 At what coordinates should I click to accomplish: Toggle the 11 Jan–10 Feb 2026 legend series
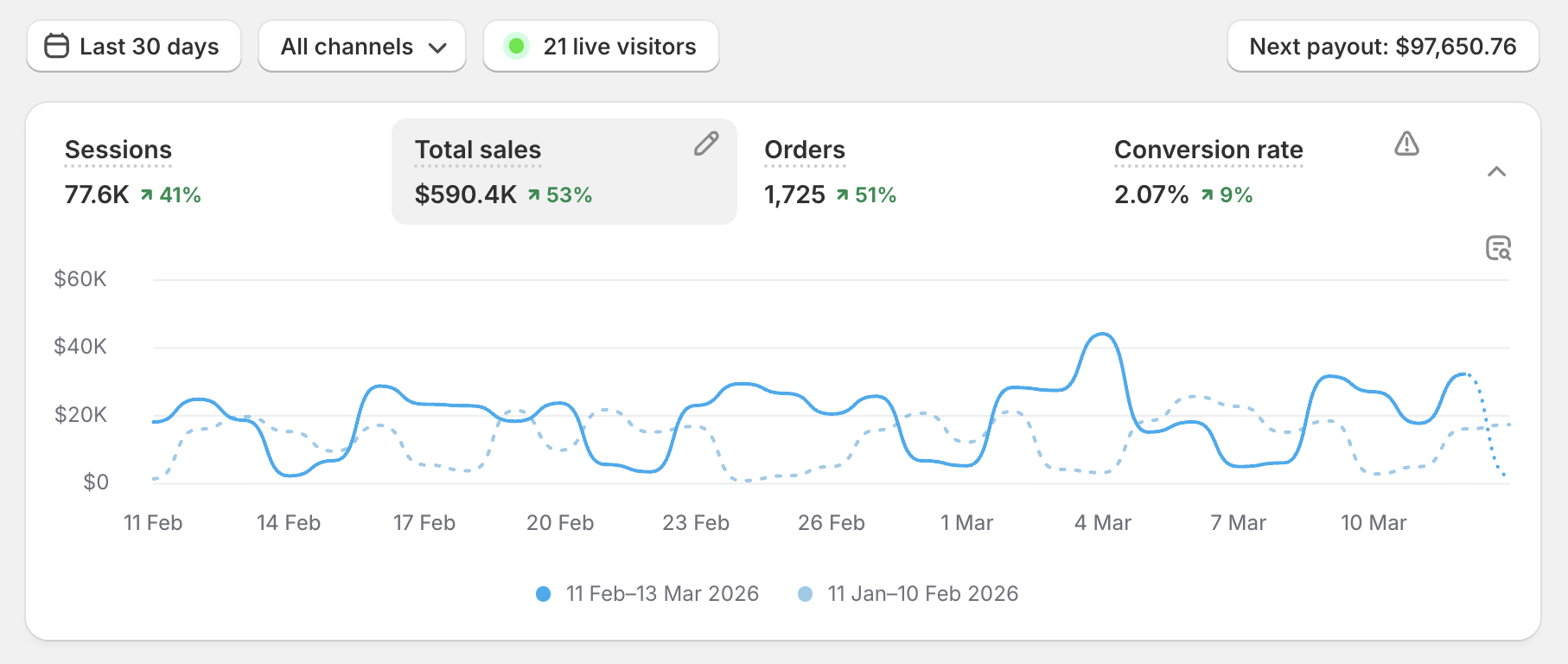(x=922, y=594)
